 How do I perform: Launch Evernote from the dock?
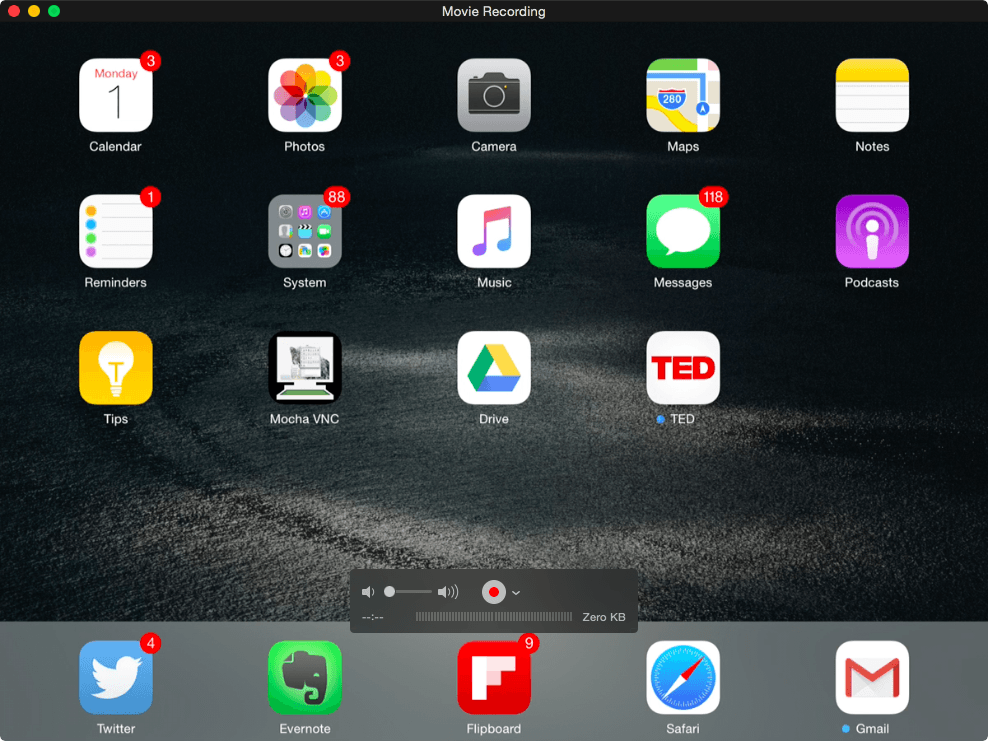coord(305,677)
